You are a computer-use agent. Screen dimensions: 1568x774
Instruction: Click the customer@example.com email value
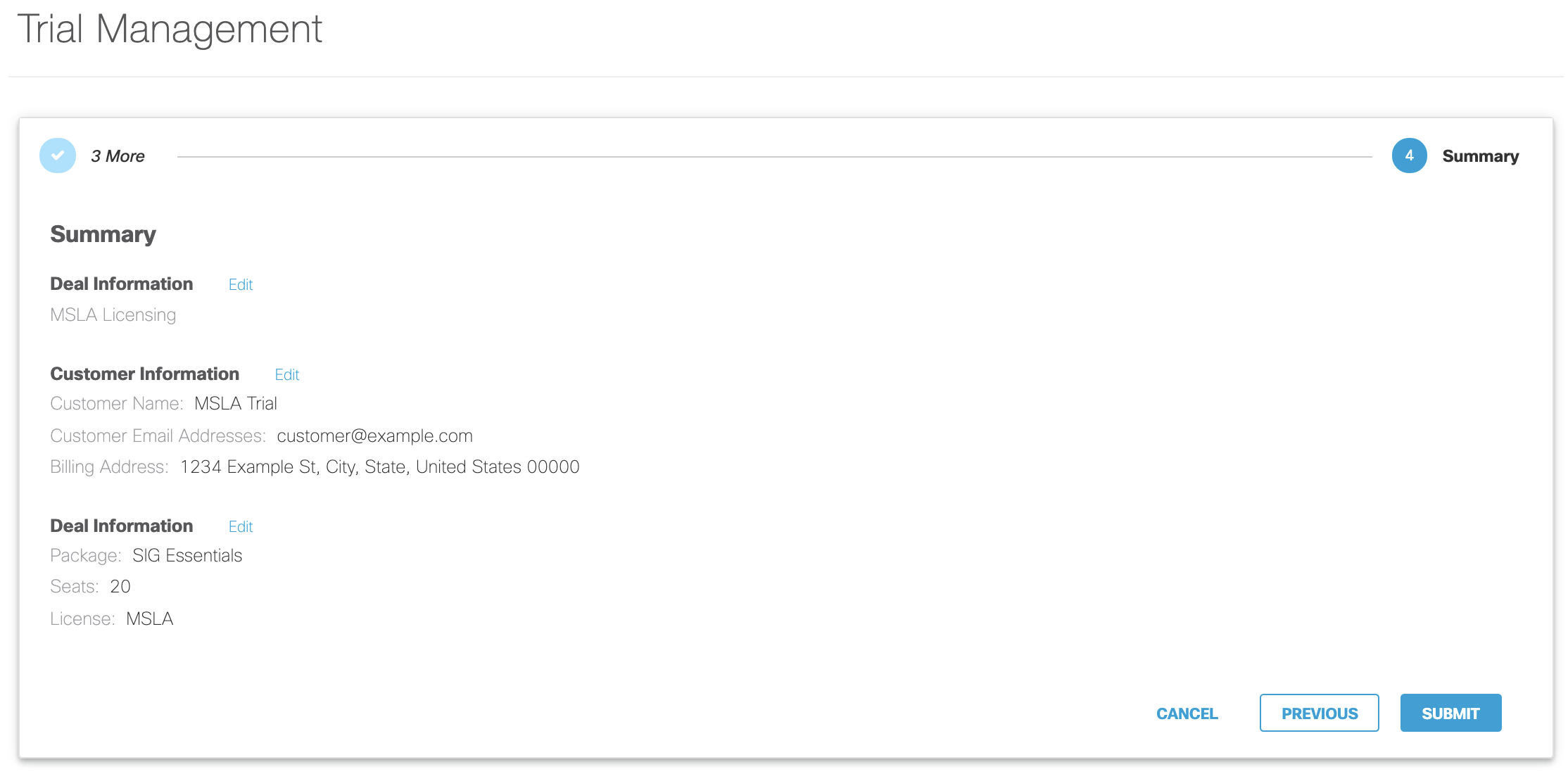tap(374, 436)
